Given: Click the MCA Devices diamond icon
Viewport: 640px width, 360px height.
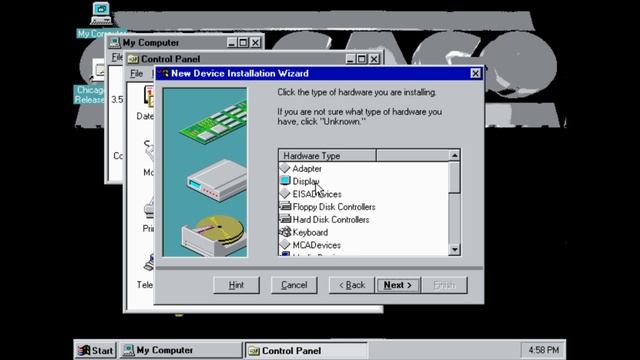Looking at the screenshot, I should click(285, 244).
